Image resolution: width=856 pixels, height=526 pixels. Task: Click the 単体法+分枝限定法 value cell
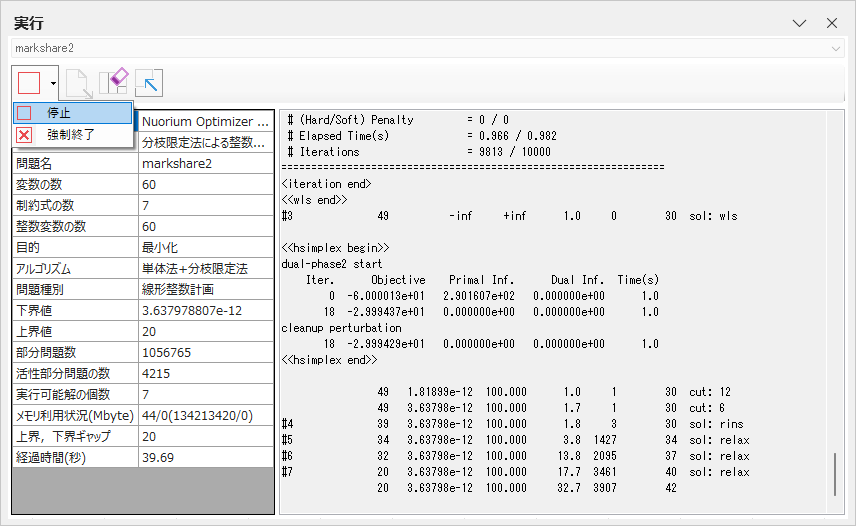click(206, 268)
